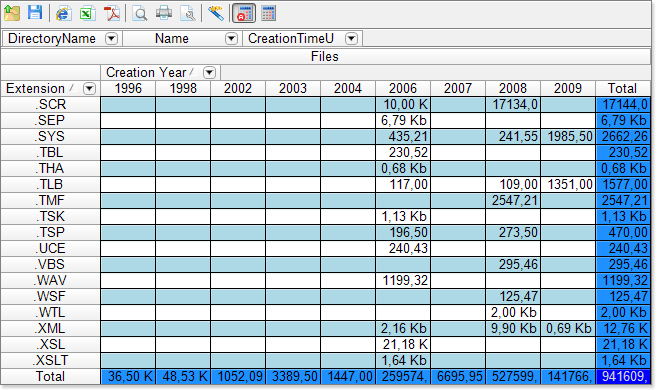
Task: Export the table to Excel
Action: point(87,13)
